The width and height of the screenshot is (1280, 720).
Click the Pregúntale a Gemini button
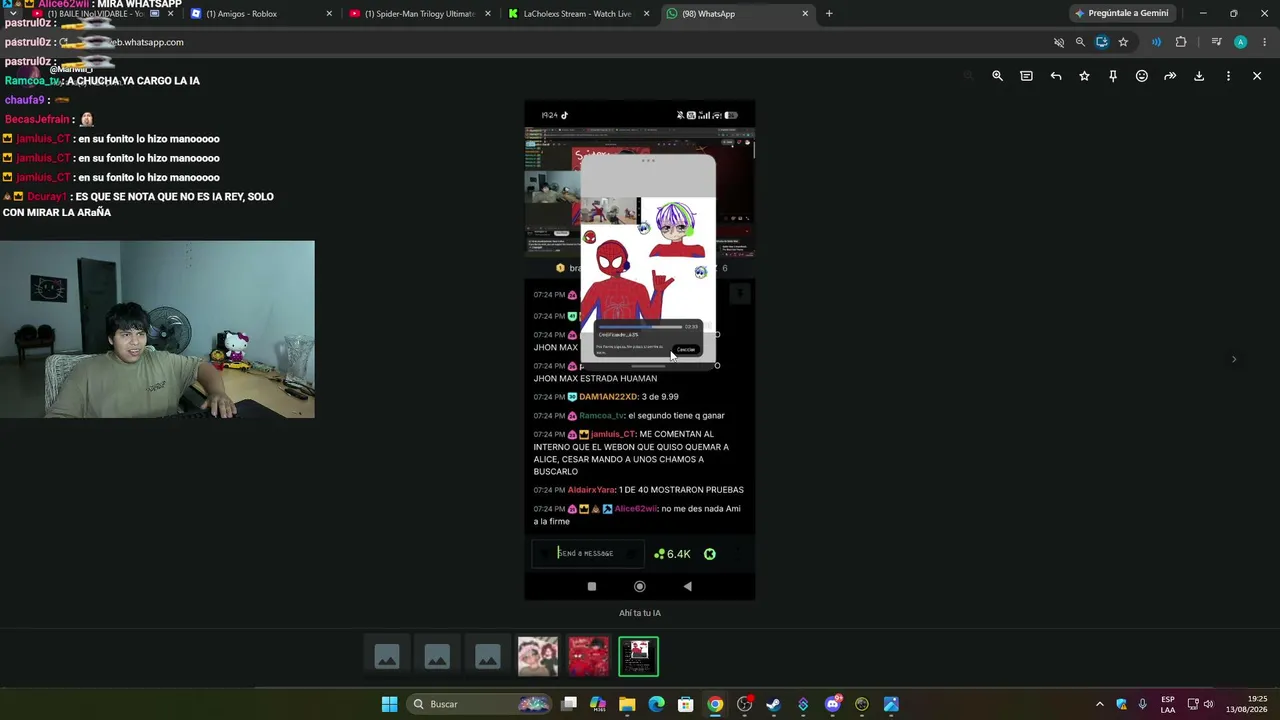pyautogui.click(x=1121, y=14)
